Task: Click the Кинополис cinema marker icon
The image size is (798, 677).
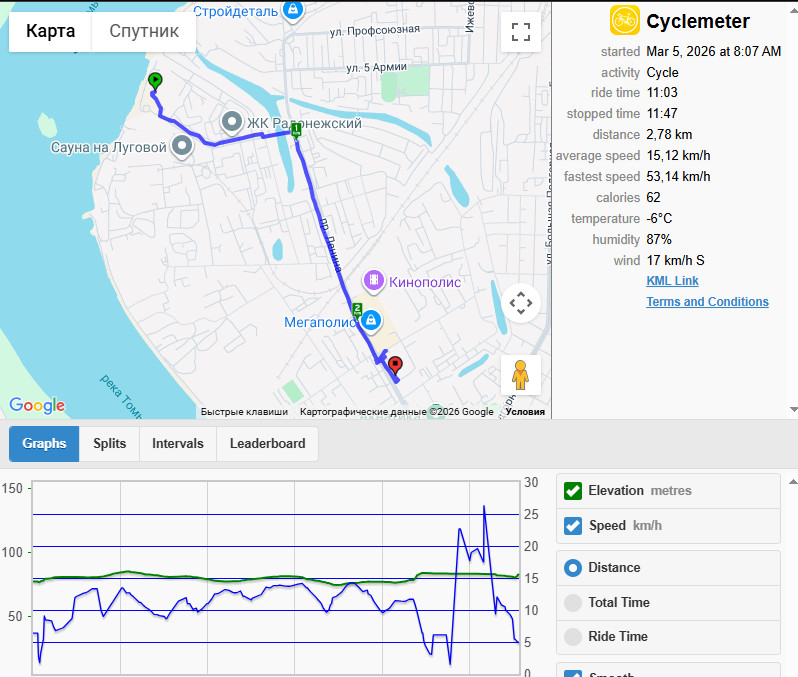Action: point(374,280)
